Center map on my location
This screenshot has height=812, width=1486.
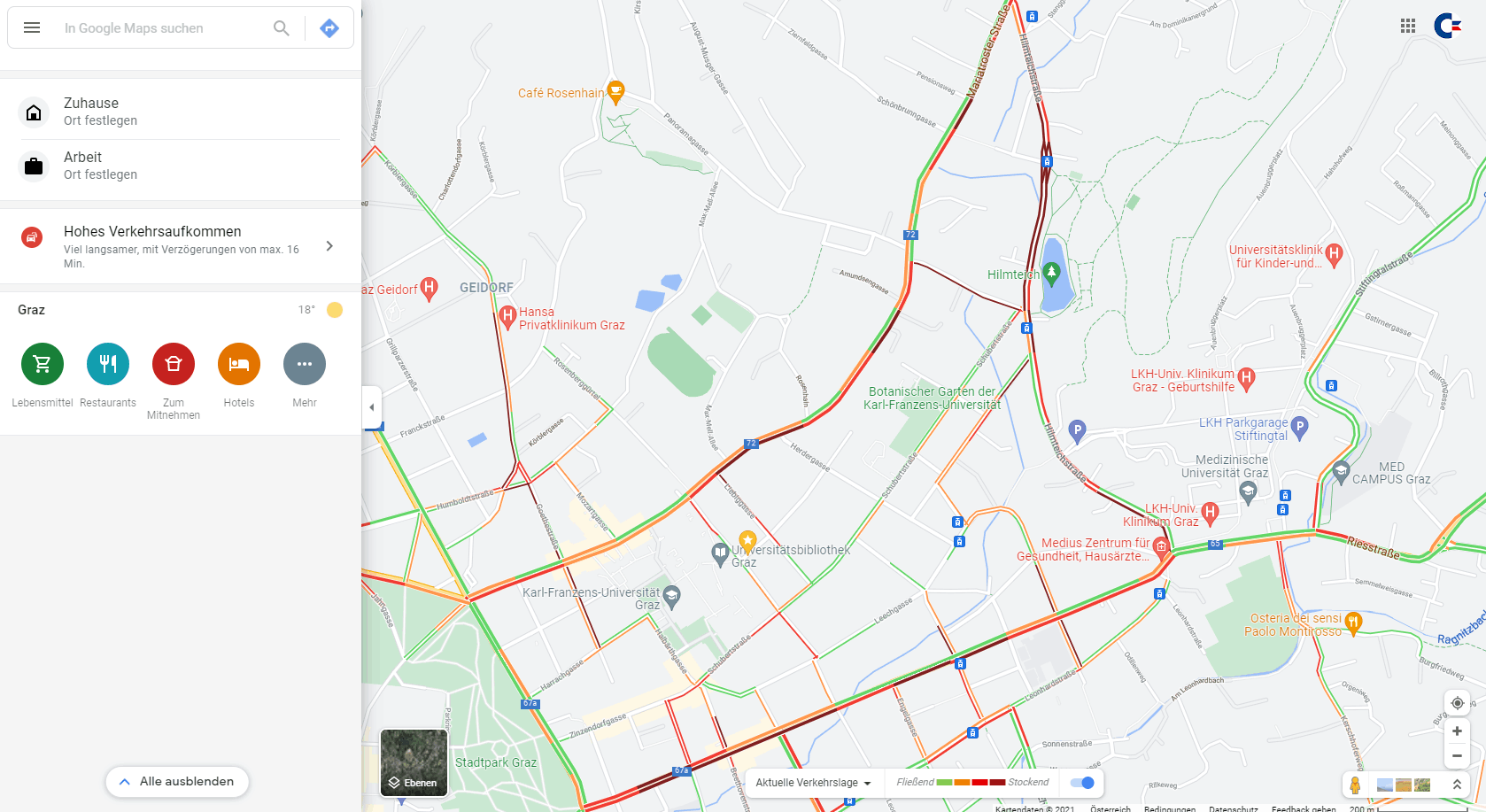[x=1457, y=703]
